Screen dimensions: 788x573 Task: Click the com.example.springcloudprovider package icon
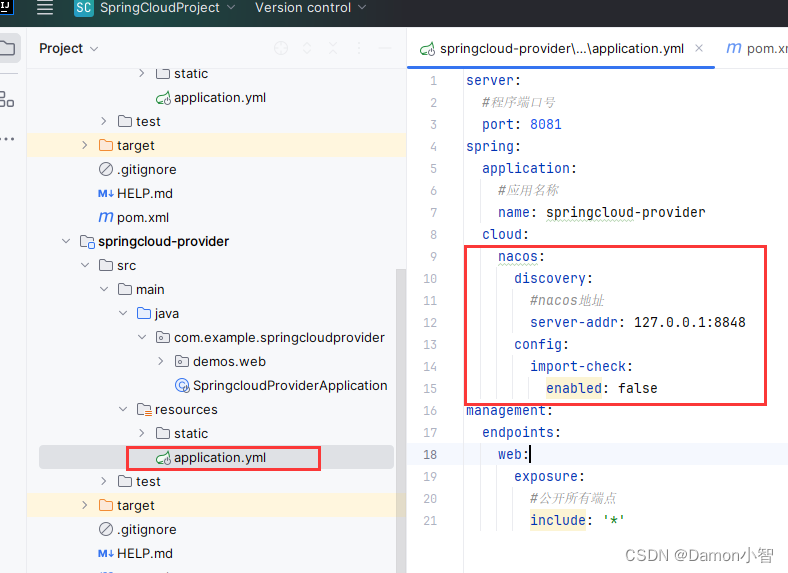click(162, 337)
